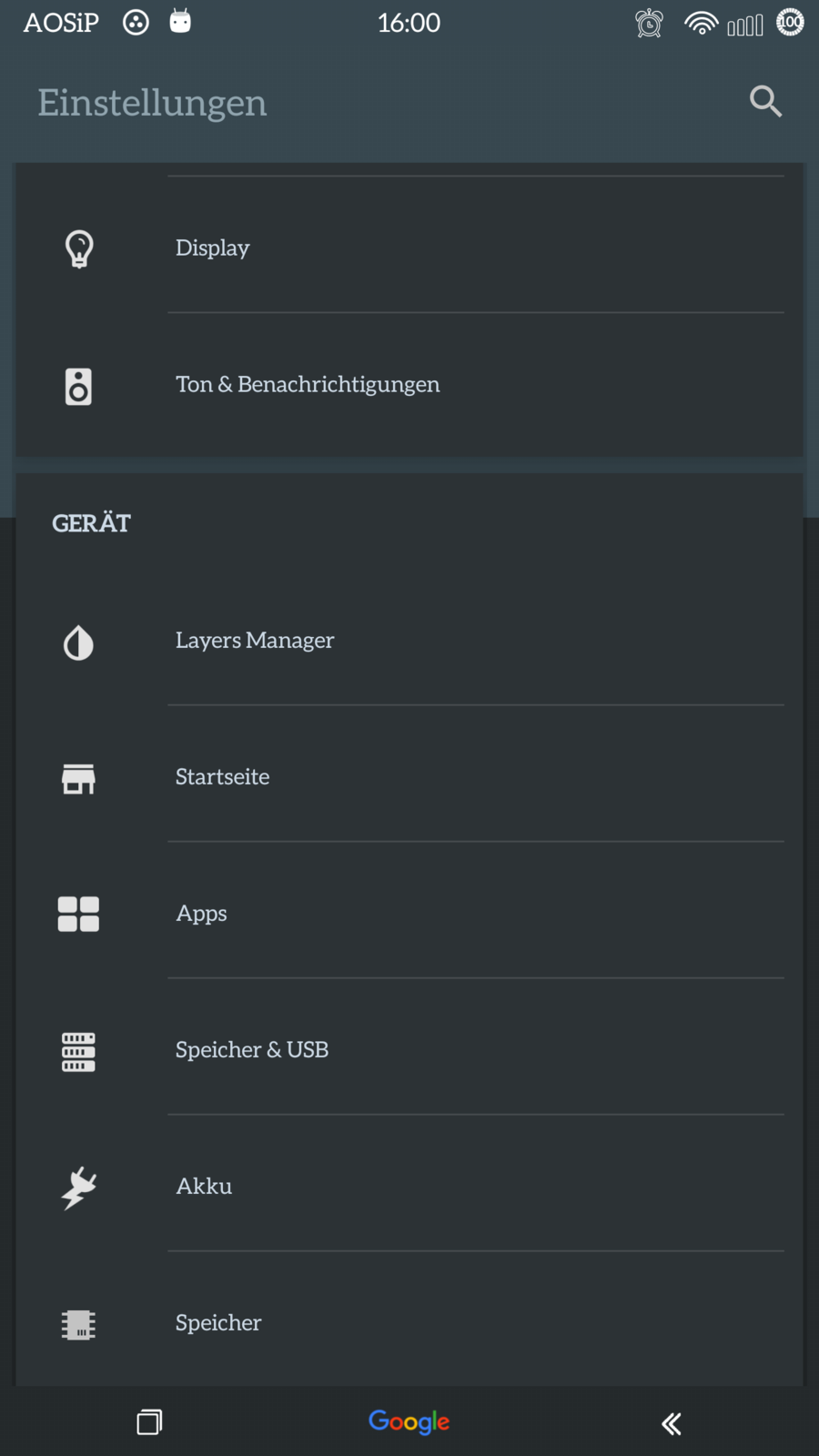Open Ton & Benachrichtigungen settings
This screenshot has height=1456, width=819.
click(308, 384)
